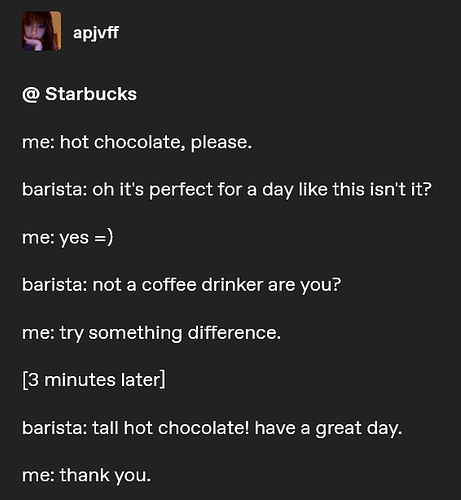The height and width of the screenshot is (500, 461).
Task: Click the bold Starbucks heading word
Action: (x=91, y=94)
